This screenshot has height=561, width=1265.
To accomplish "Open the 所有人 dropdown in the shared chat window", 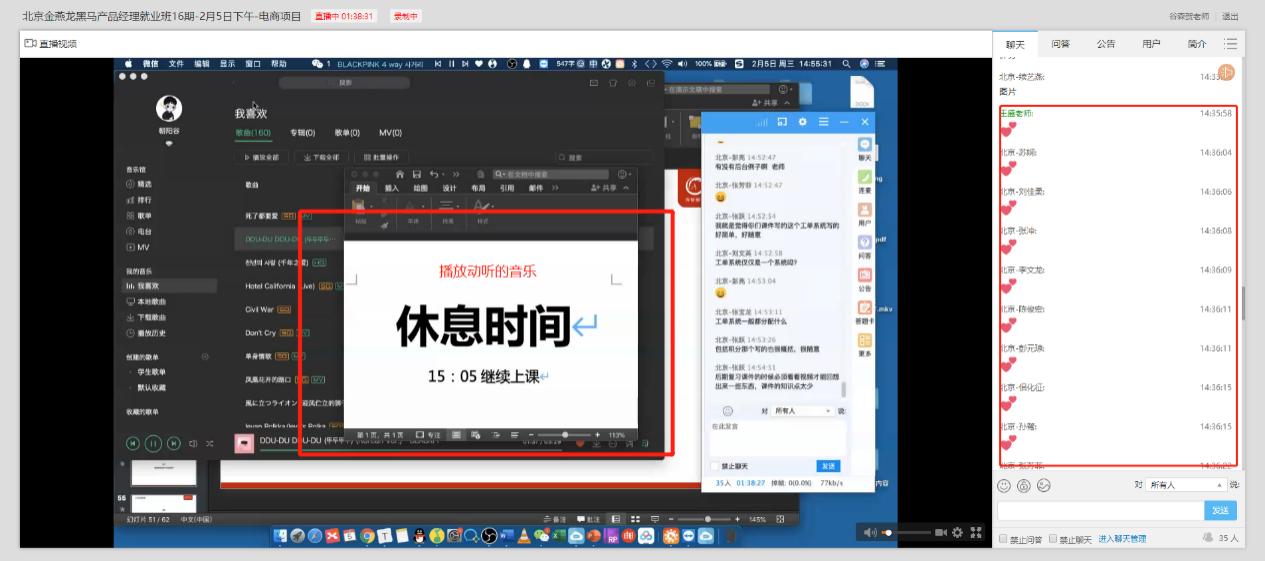I will tap(802, 411).
